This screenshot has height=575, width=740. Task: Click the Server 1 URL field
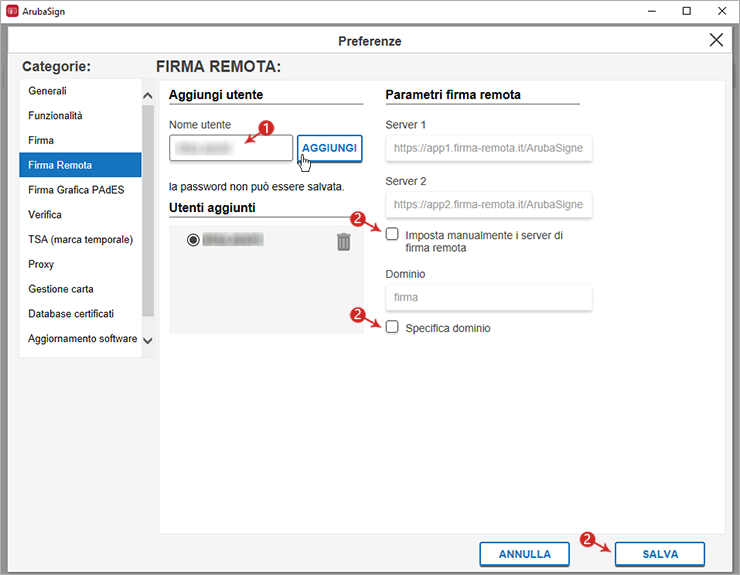[488, 148]
